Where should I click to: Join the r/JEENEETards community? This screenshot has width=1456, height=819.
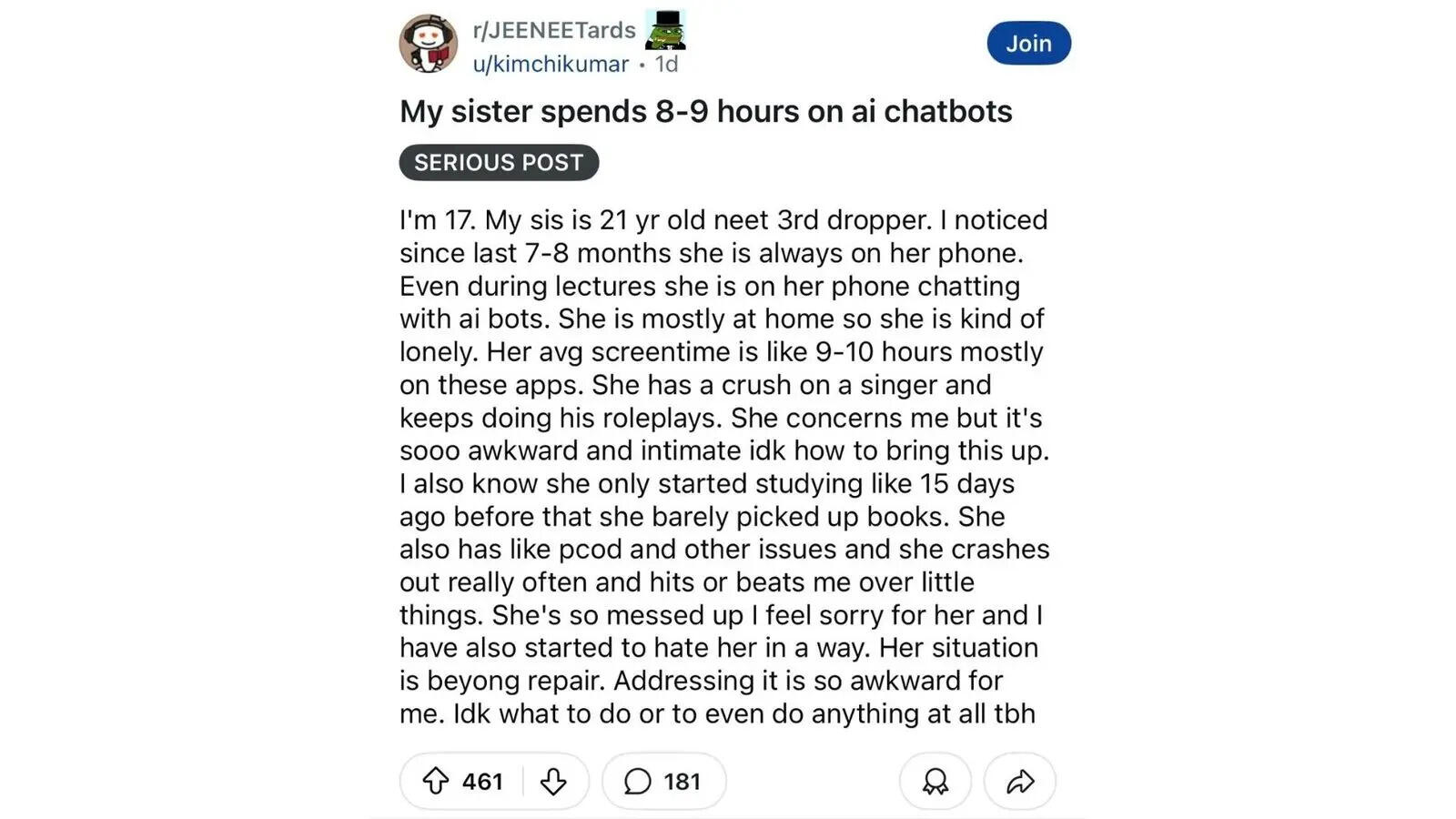click(x=1028, y=43)
